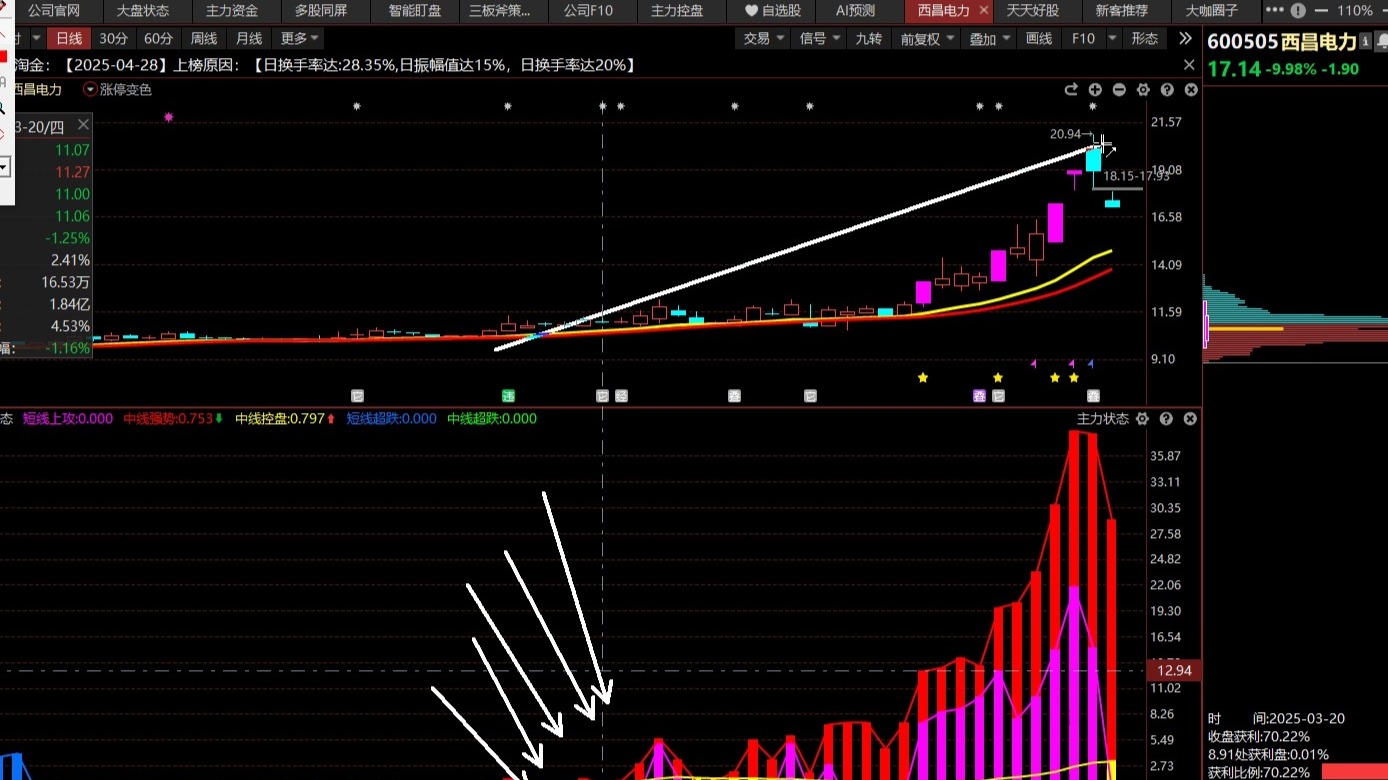The width and height of the screenshot is (1388, 780).
Task: Switch to the 主力资金 tab
Action: tap(231, 11)
